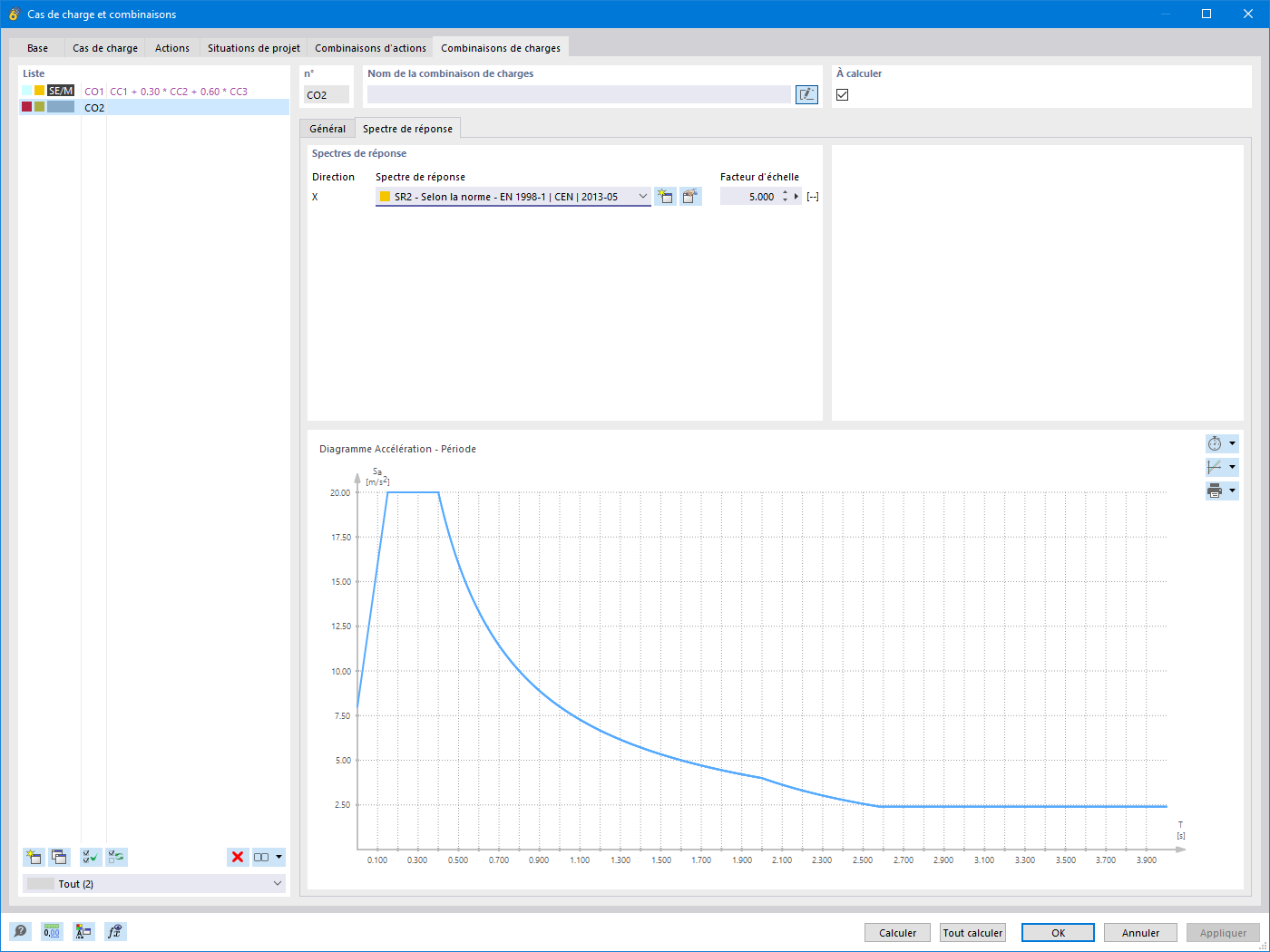Click the application icon in the title bar

(x=14, y=15)
